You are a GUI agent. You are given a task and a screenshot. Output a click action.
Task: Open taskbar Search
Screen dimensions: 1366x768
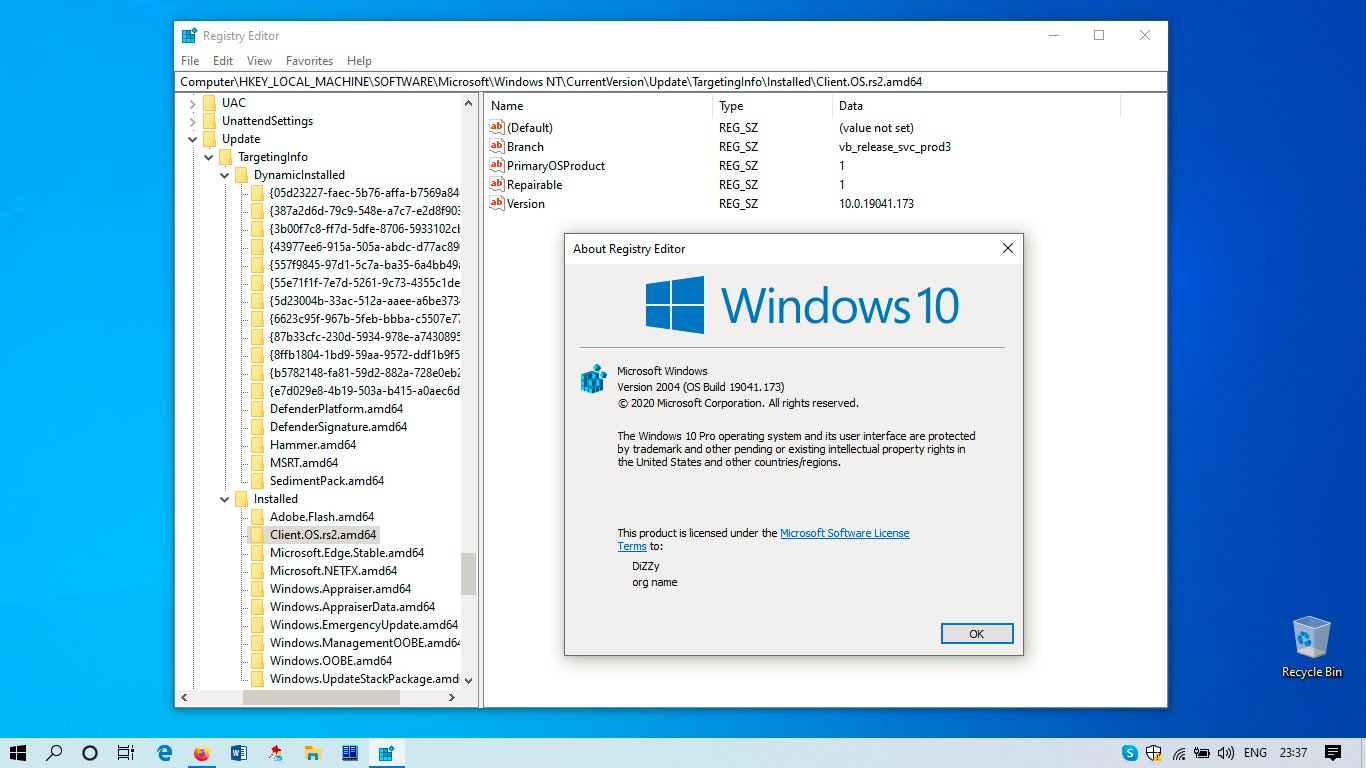(54, 753)
